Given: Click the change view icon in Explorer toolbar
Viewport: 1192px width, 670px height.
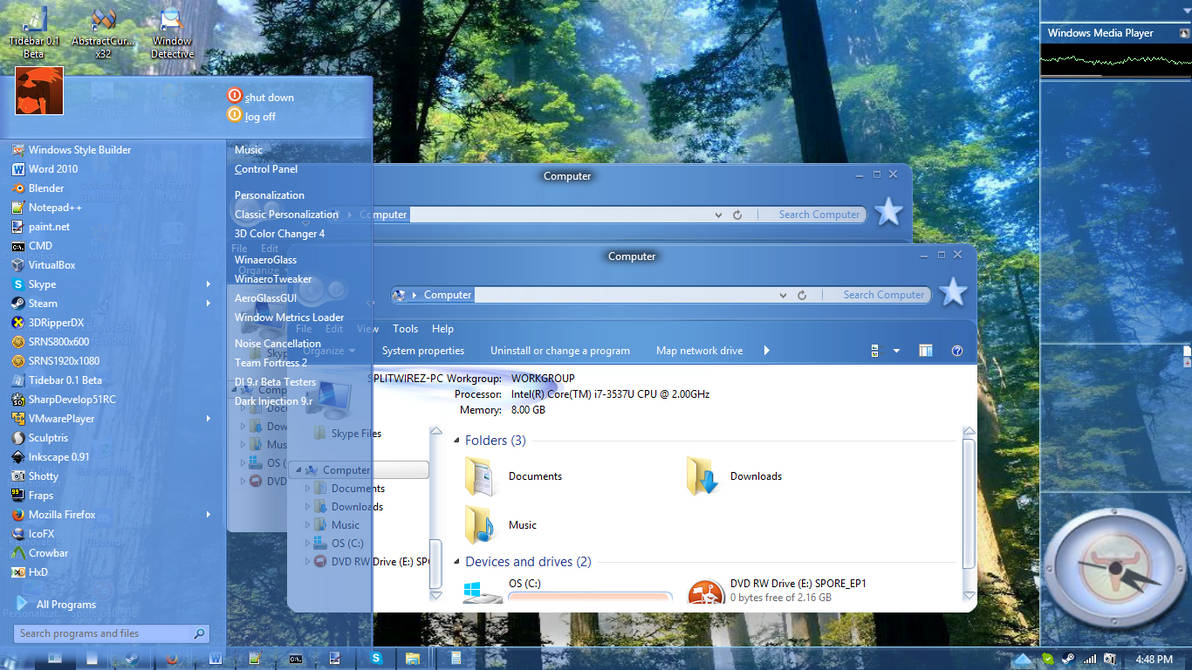Looking at the screenshot, I should click(x=874, y=351).
